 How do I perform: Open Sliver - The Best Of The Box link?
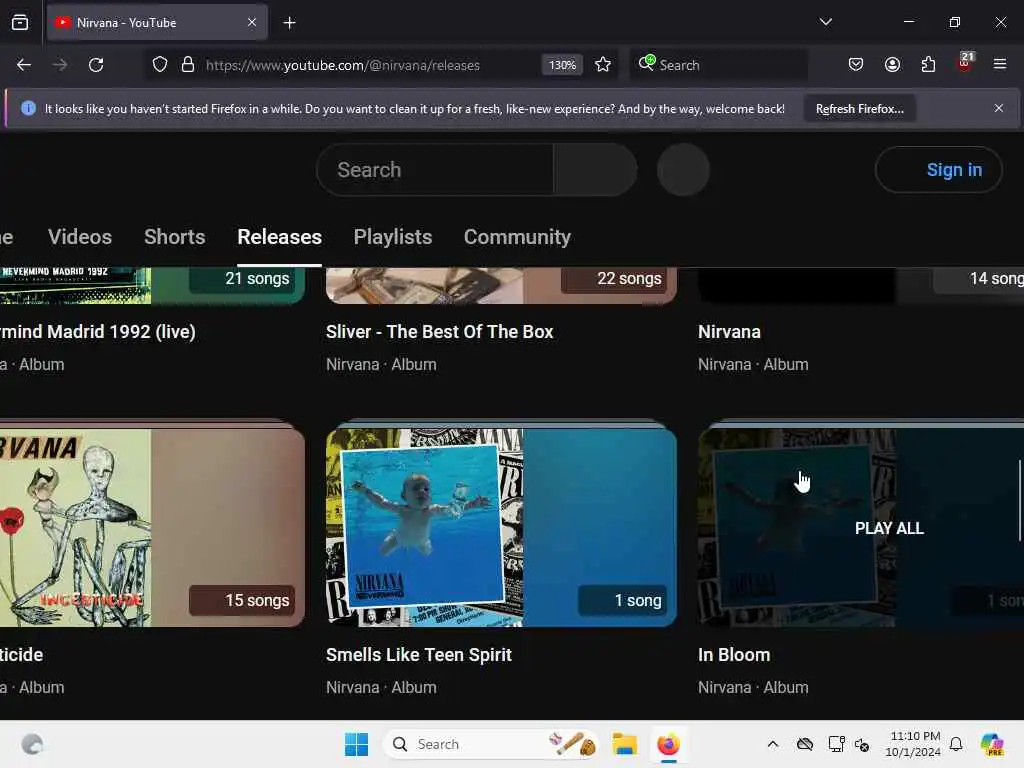[x=440, y=332]
